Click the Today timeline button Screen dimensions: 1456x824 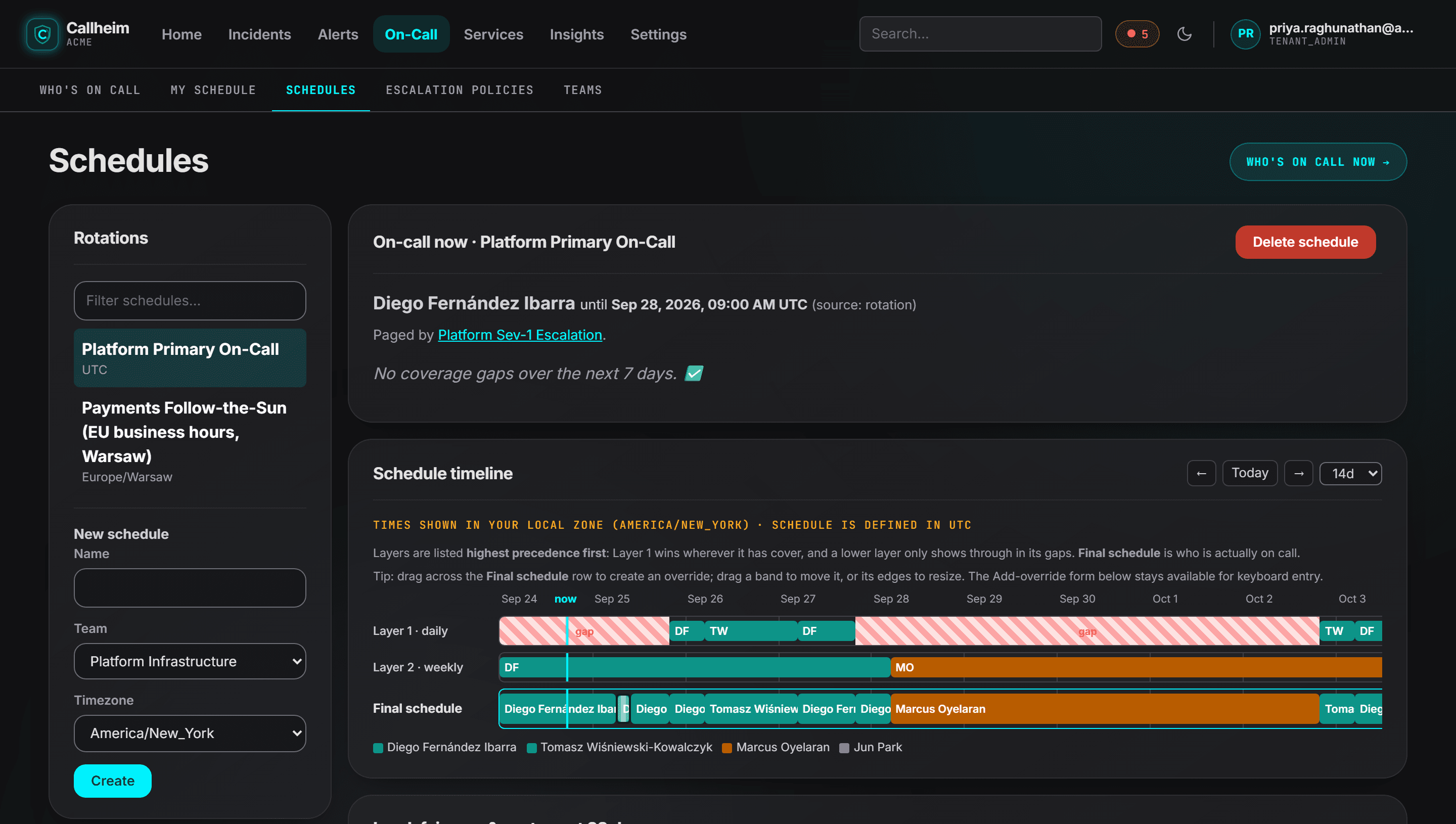pos(1249,473)
